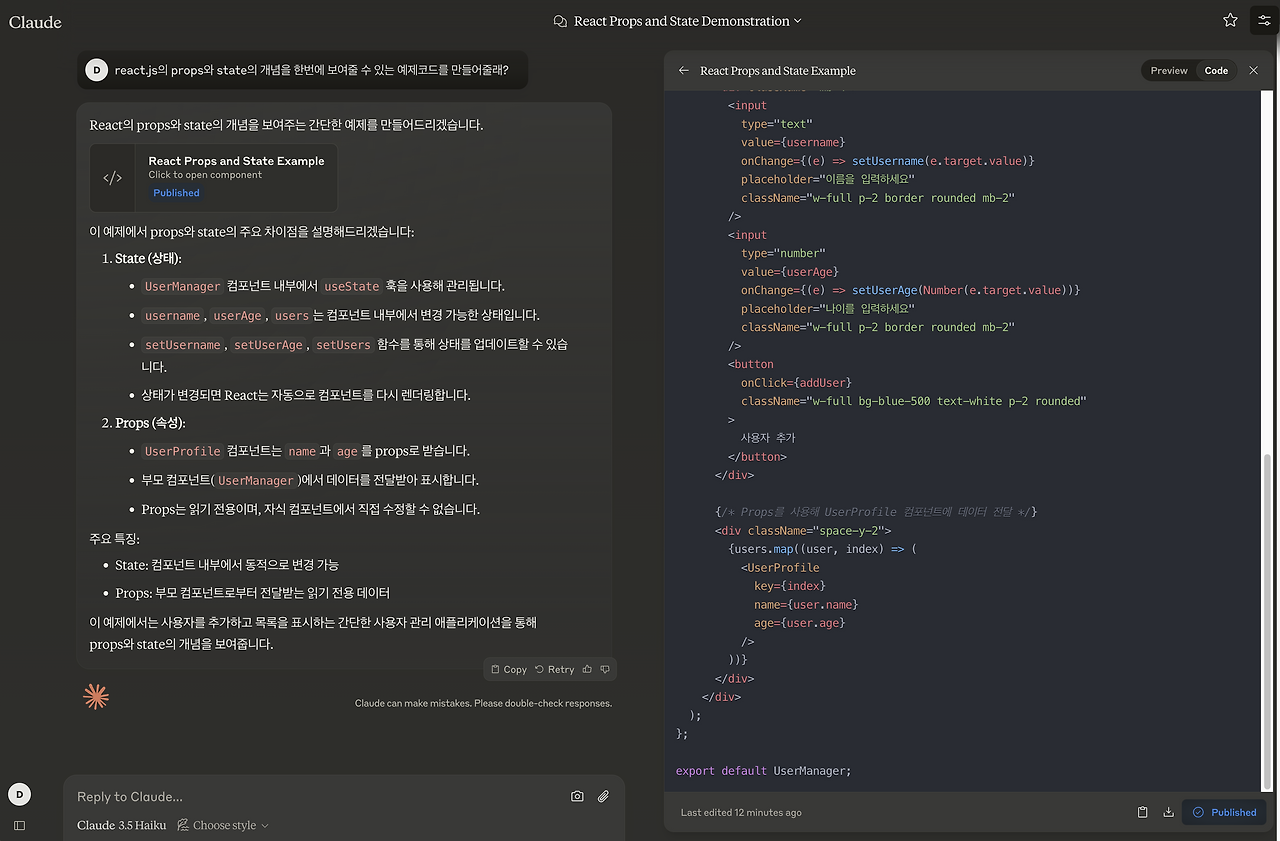The width and height of the screenshot is (1280, 841).
Task: Open the Choose style dropdown
Action: click(x=222, y=825)
